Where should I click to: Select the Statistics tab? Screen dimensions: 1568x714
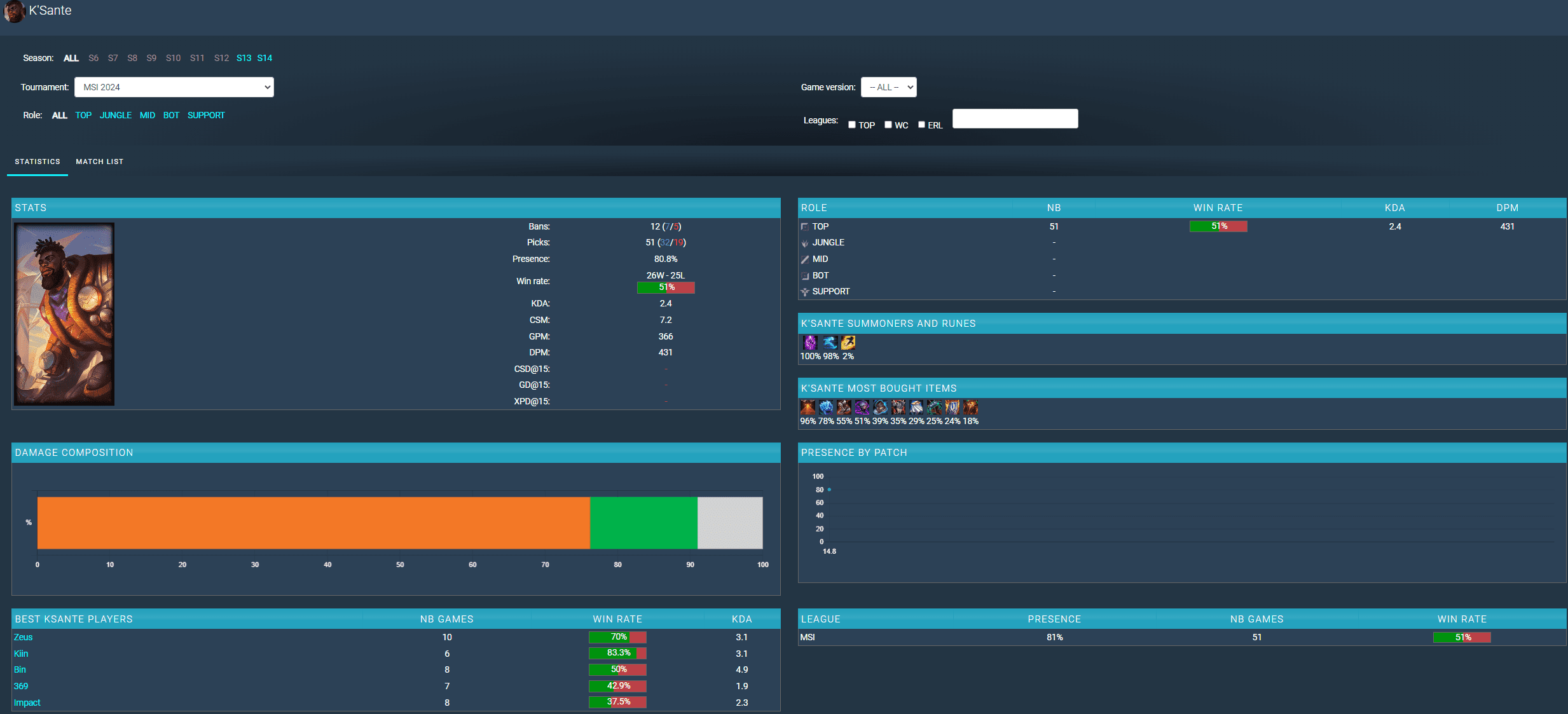click(x=38, y=161)
